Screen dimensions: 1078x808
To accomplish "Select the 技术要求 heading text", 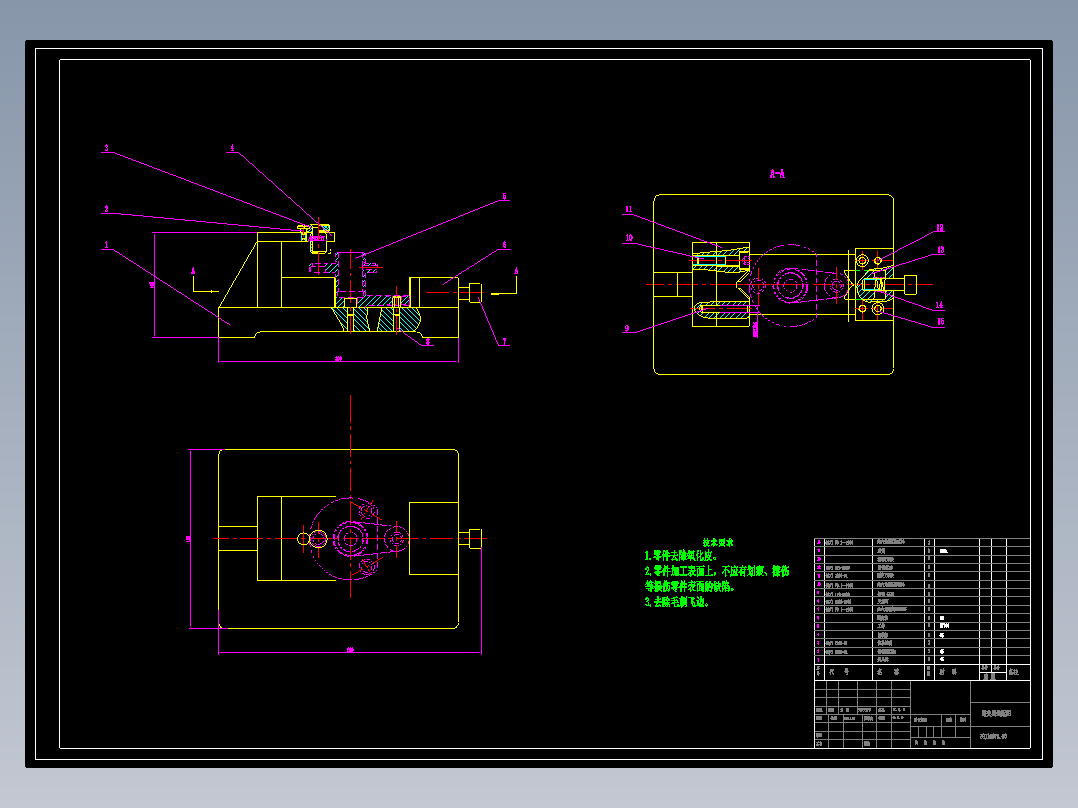I will click(x=718, y=543).
